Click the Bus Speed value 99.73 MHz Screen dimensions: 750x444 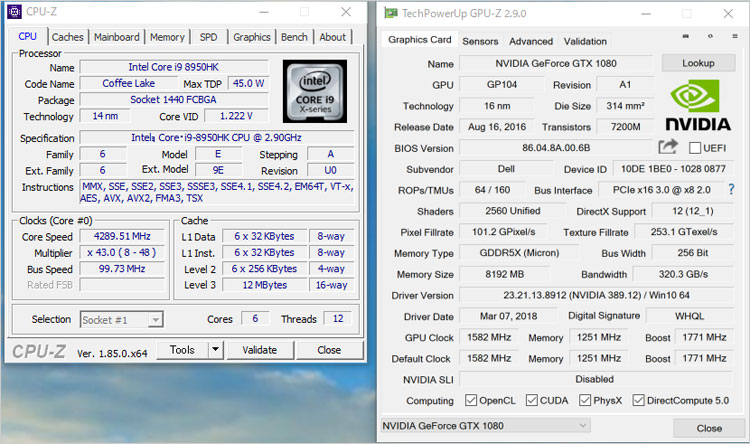pos(122,268)
